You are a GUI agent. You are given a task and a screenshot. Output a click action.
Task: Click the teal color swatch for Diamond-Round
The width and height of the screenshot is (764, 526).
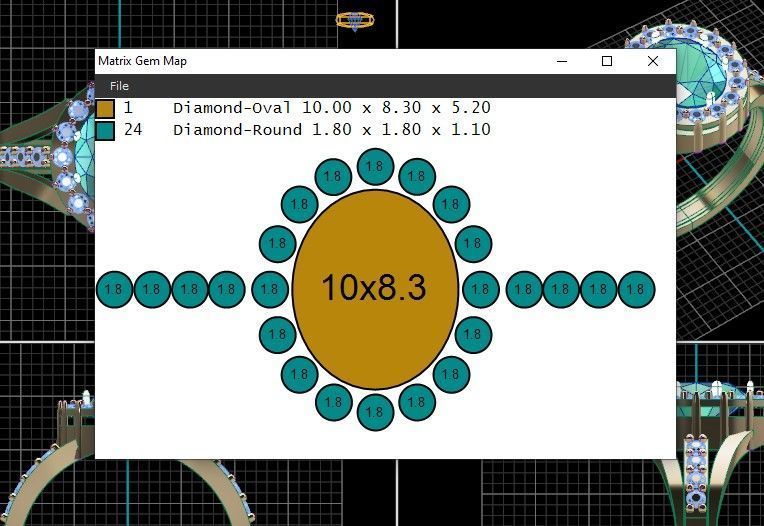coord(105,131)
